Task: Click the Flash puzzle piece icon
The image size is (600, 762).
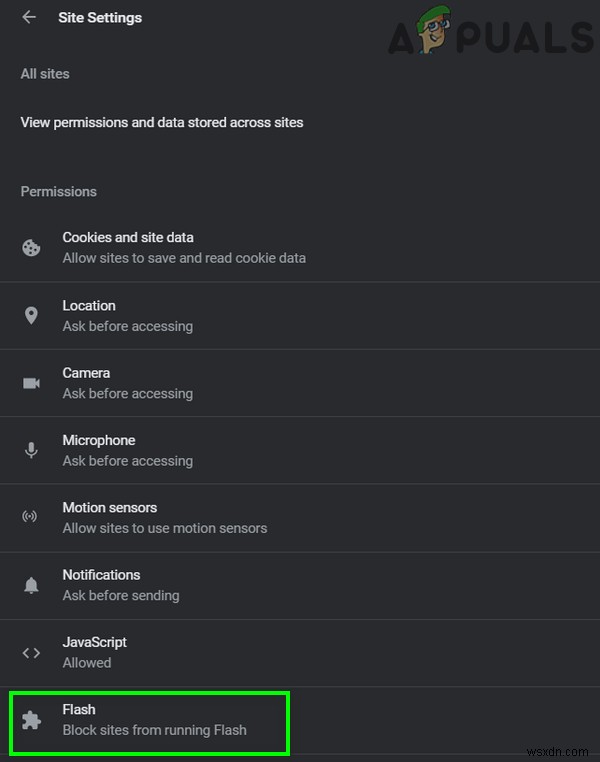Action: point(31,720)
